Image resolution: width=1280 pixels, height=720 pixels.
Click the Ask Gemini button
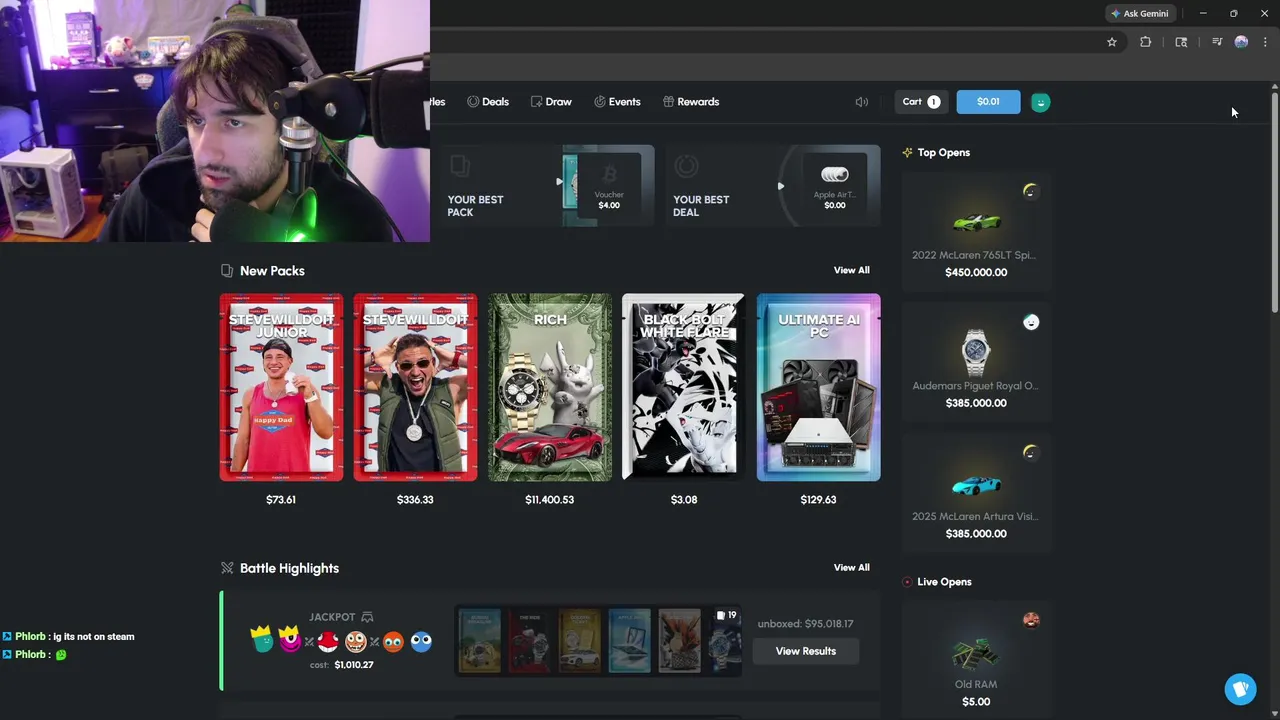tap(1139, 13)
